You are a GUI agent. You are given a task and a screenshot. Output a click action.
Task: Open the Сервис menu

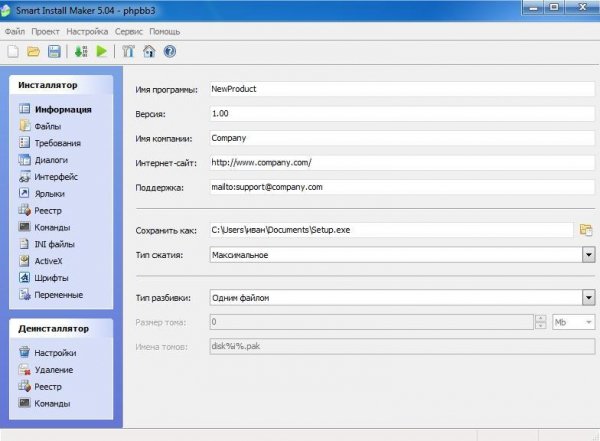point(129,31)
